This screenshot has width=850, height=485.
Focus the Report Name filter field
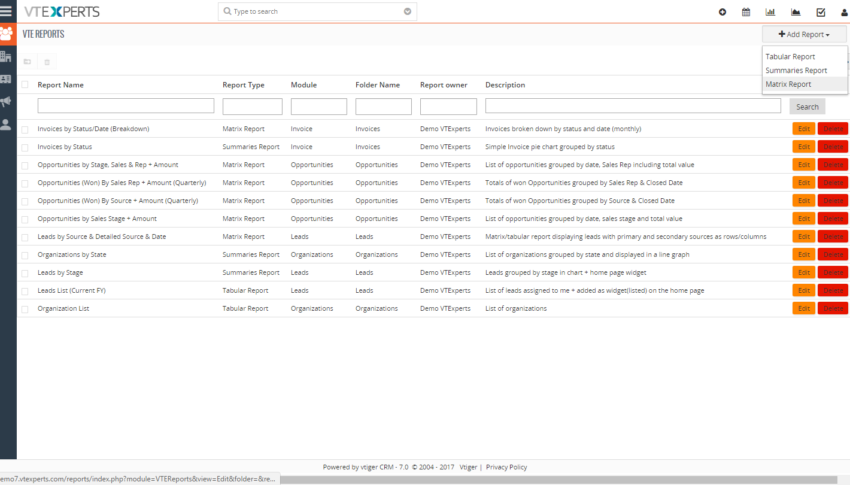tap(126, 106)
